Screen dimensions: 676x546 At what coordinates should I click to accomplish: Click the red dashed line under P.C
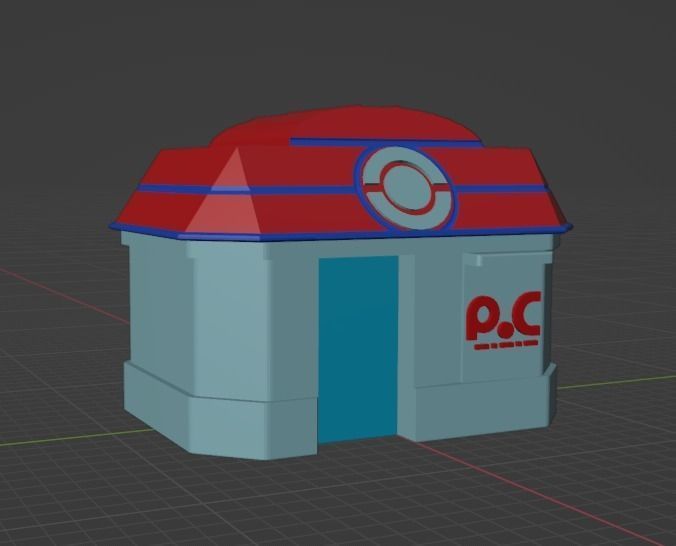506,346
